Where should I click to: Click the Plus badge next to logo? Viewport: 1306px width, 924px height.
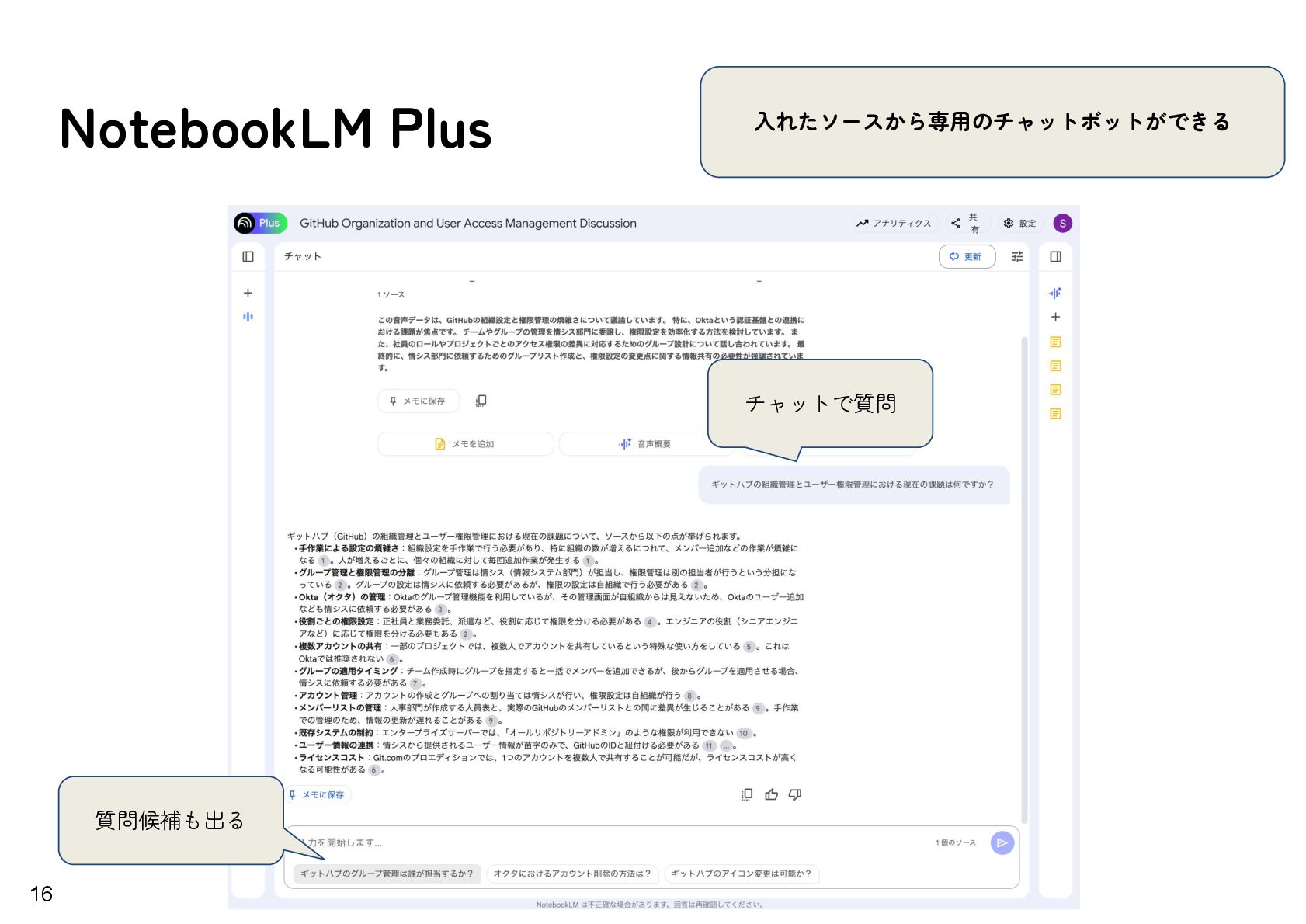click(x=269, y=223)
